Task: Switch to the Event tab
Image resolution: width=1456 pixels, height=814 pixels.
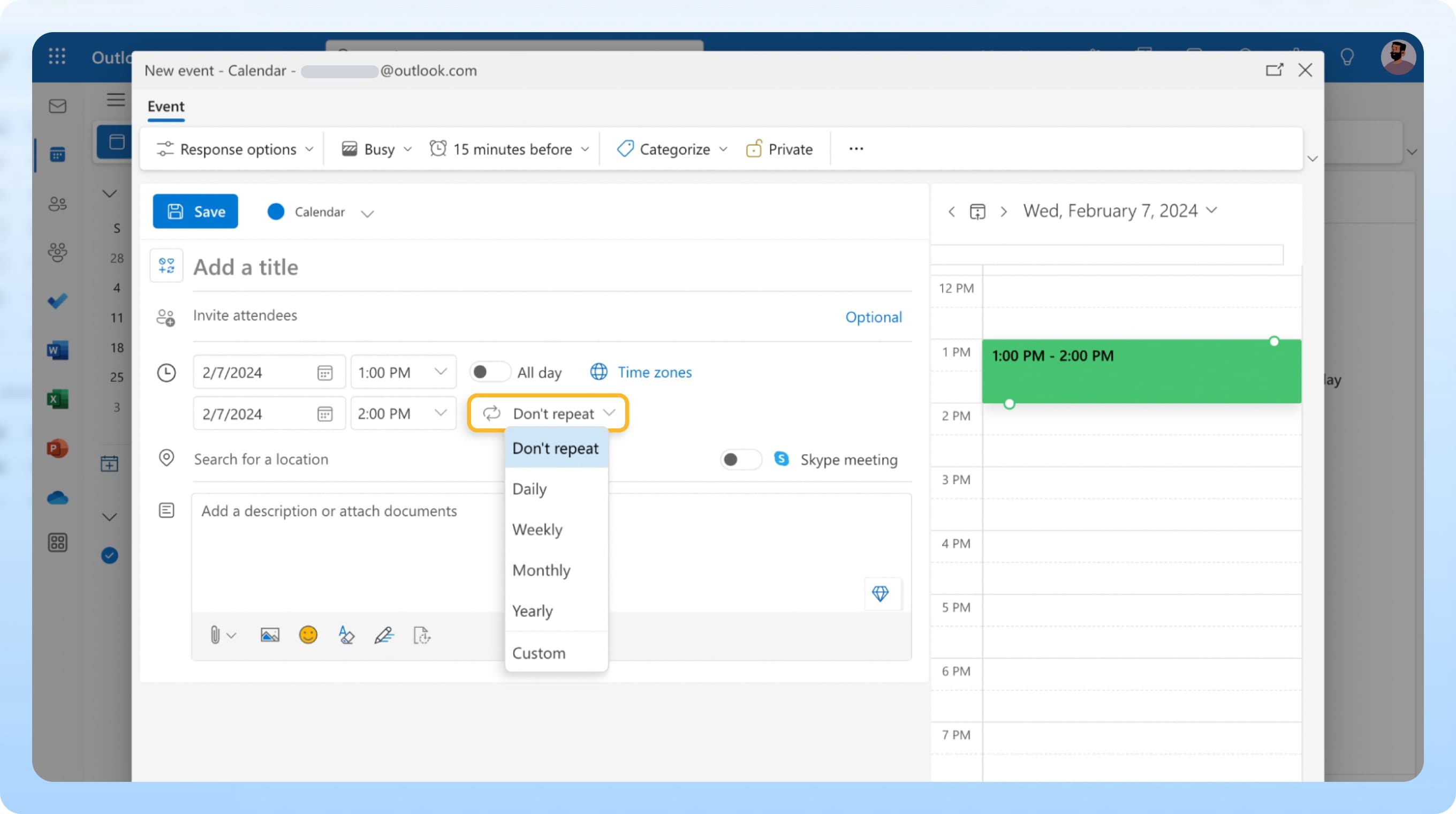Action: [x=165, y=106]
